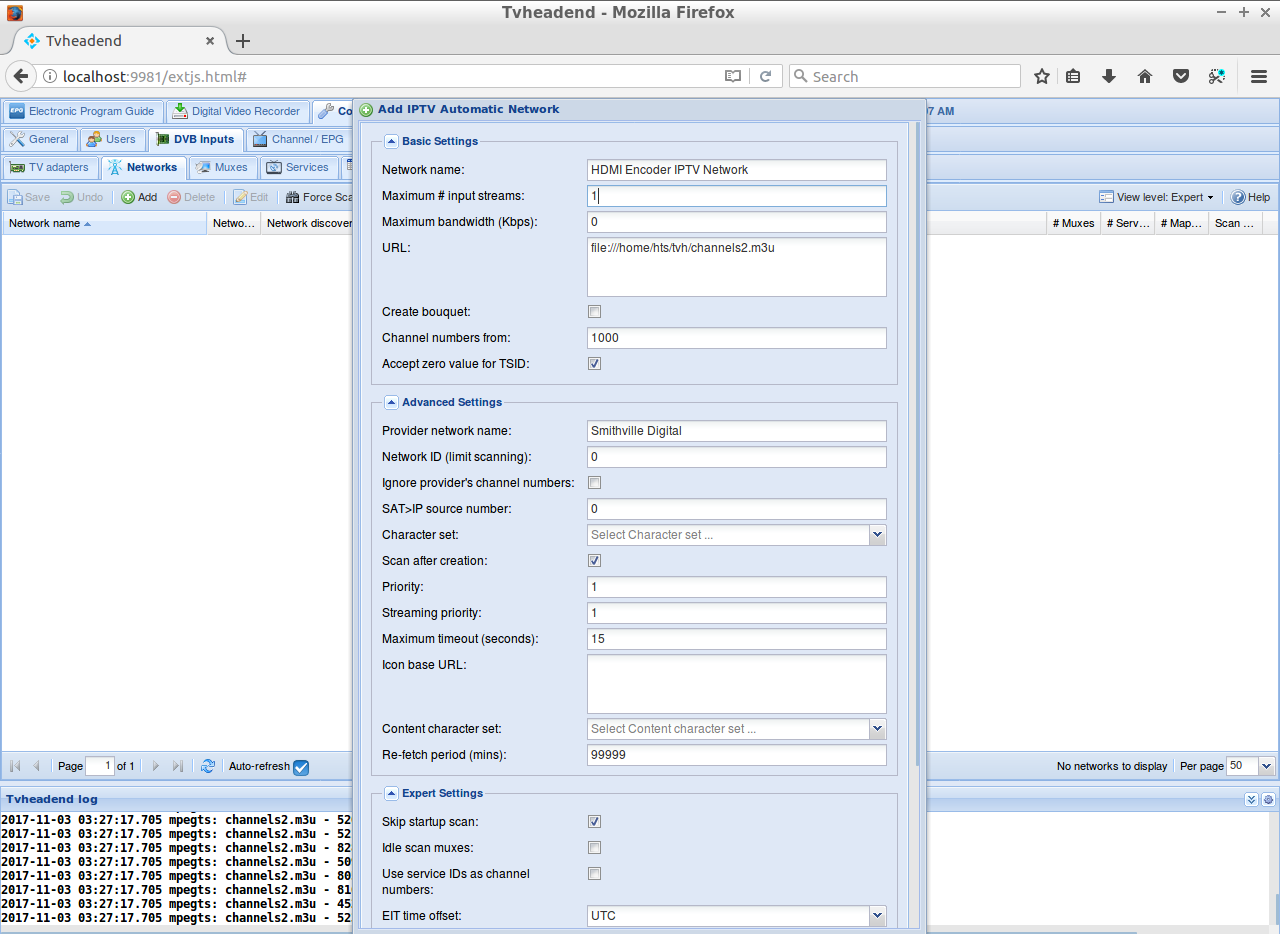Click the refresh icon next to page controls
Viewport: 1280px width, 934px height.
(x=208, y=765)
